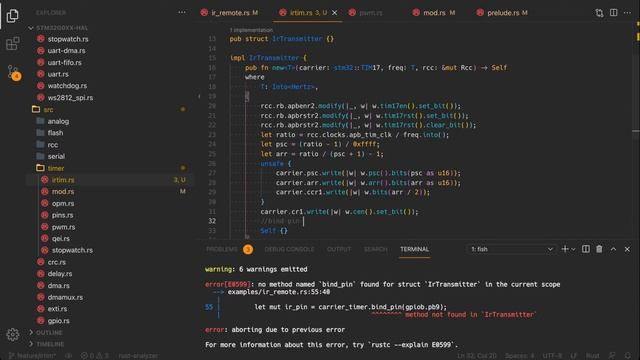The height and width of the screenshot is (360, 640).
Task: Click rust-analyzer status bar item
Action: pos(138,356)
